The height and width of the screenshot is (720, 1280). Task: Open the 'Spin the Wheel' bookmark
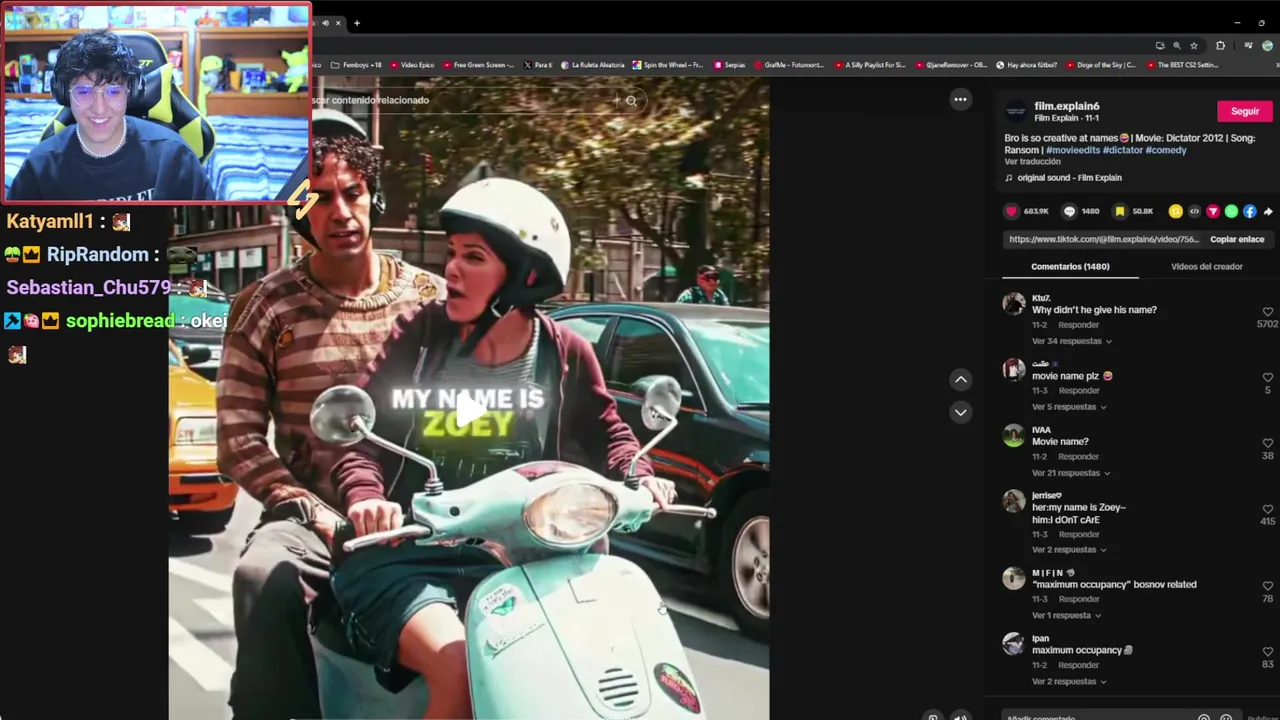[667, 65]
